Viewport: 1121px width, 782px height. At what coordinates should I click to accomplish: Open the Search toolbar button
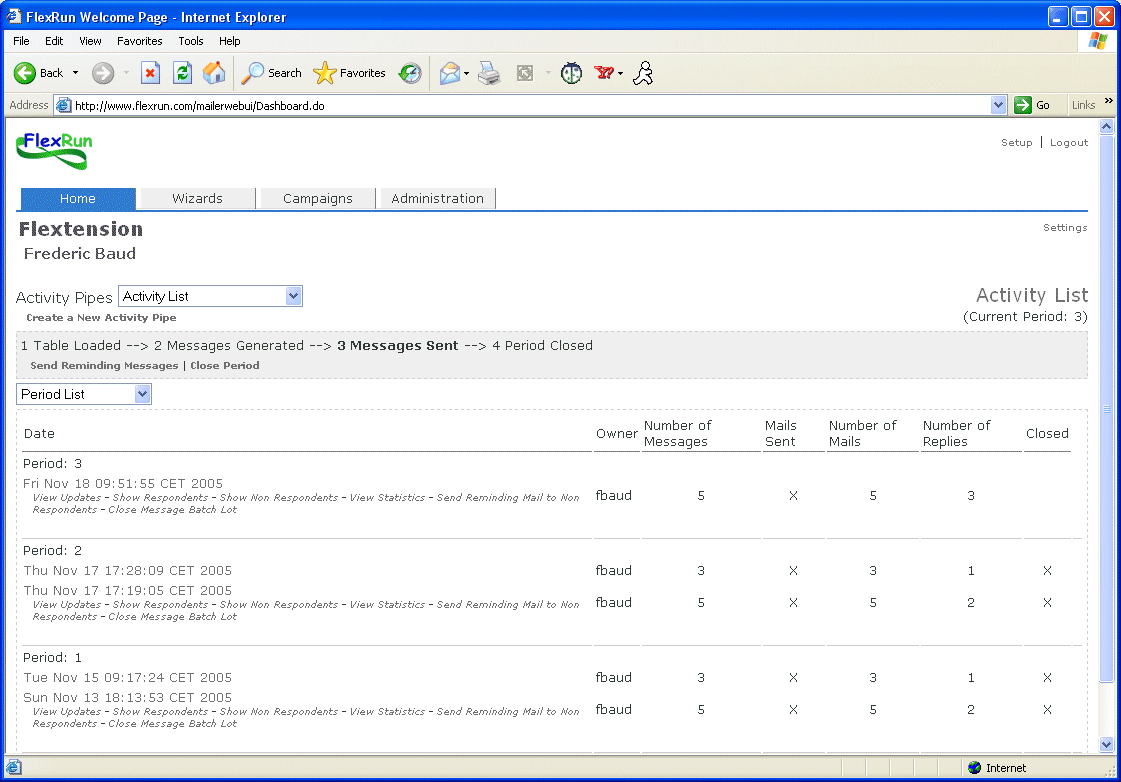pyautogui.click(x=272, y=73)
